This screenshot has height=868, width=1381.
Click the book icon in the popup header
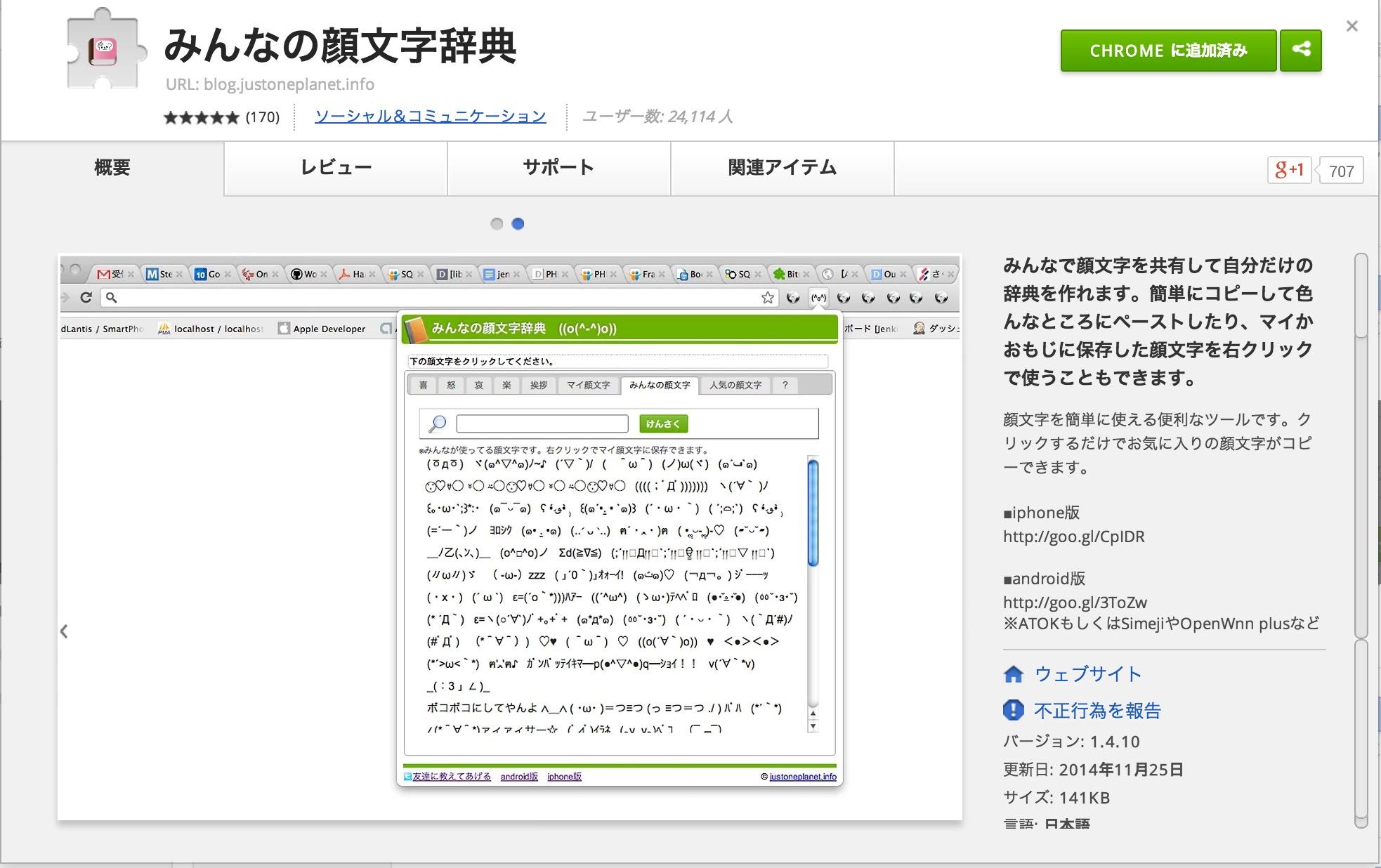pos(416,330)
